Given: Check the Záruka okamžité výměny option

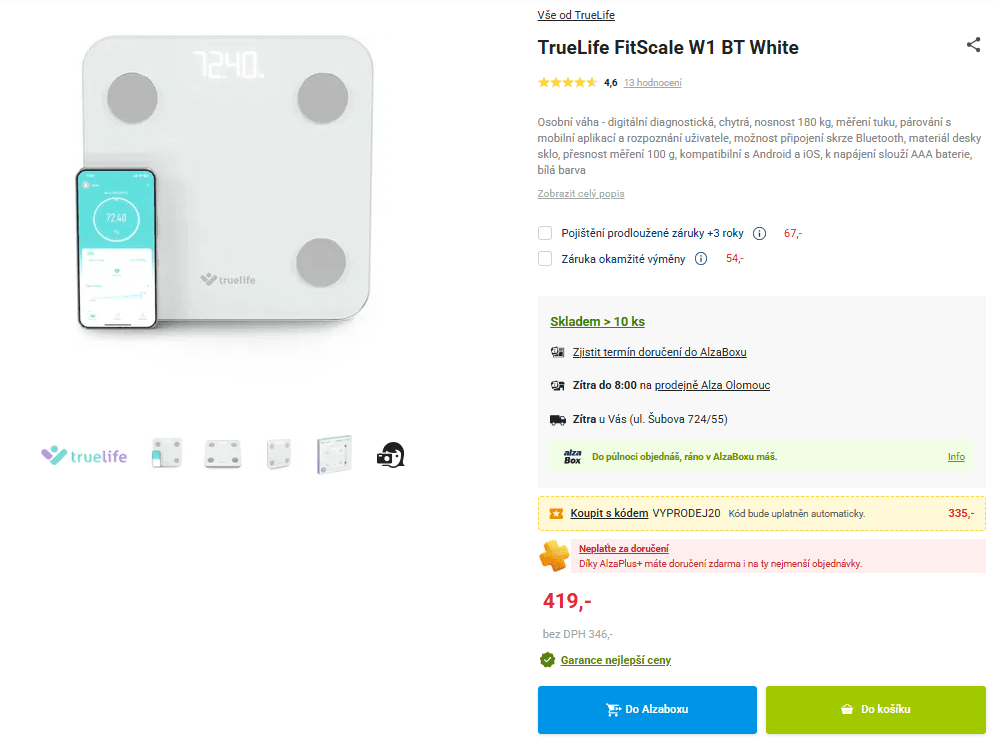Looking at the screenshot, I should point(545,258).
